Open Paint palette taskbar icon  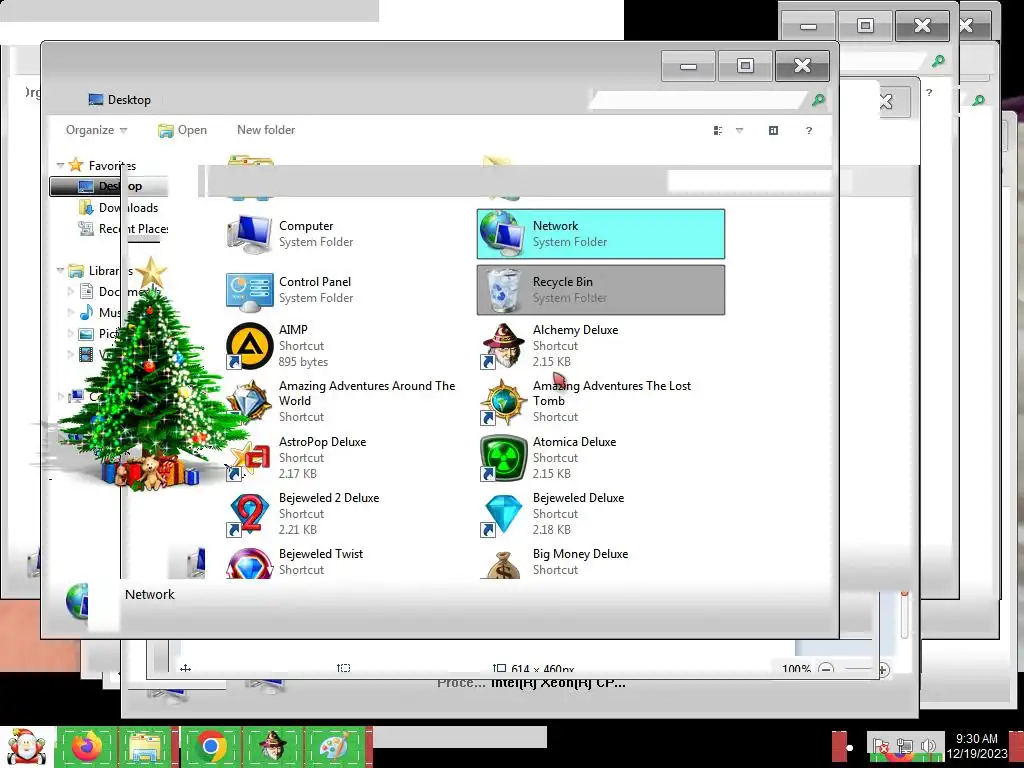click(333, 746)
